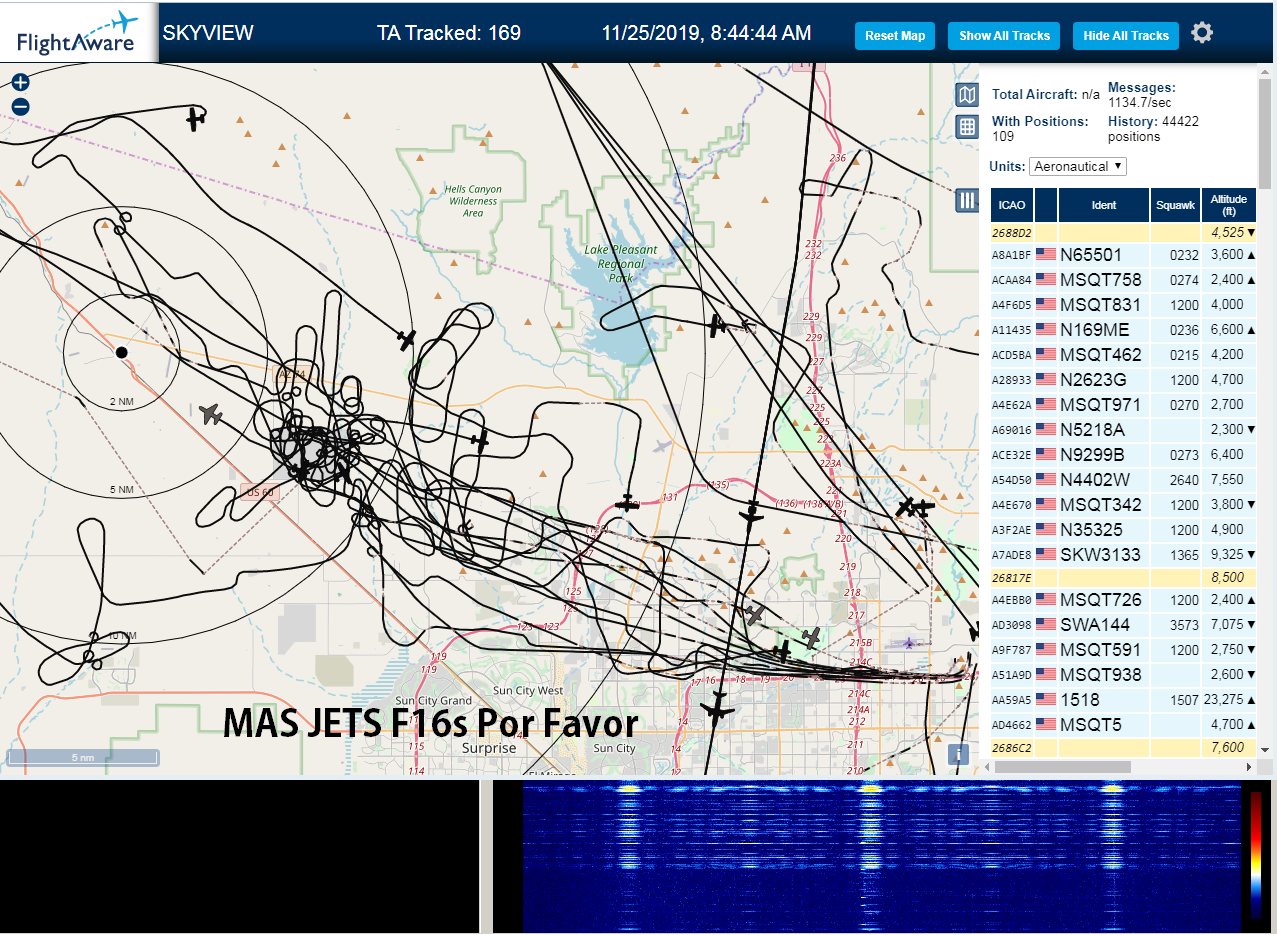Select aircraft row MSQT726
Image resolution: width=1277 pixels, height=935 pixels.
1123,599
